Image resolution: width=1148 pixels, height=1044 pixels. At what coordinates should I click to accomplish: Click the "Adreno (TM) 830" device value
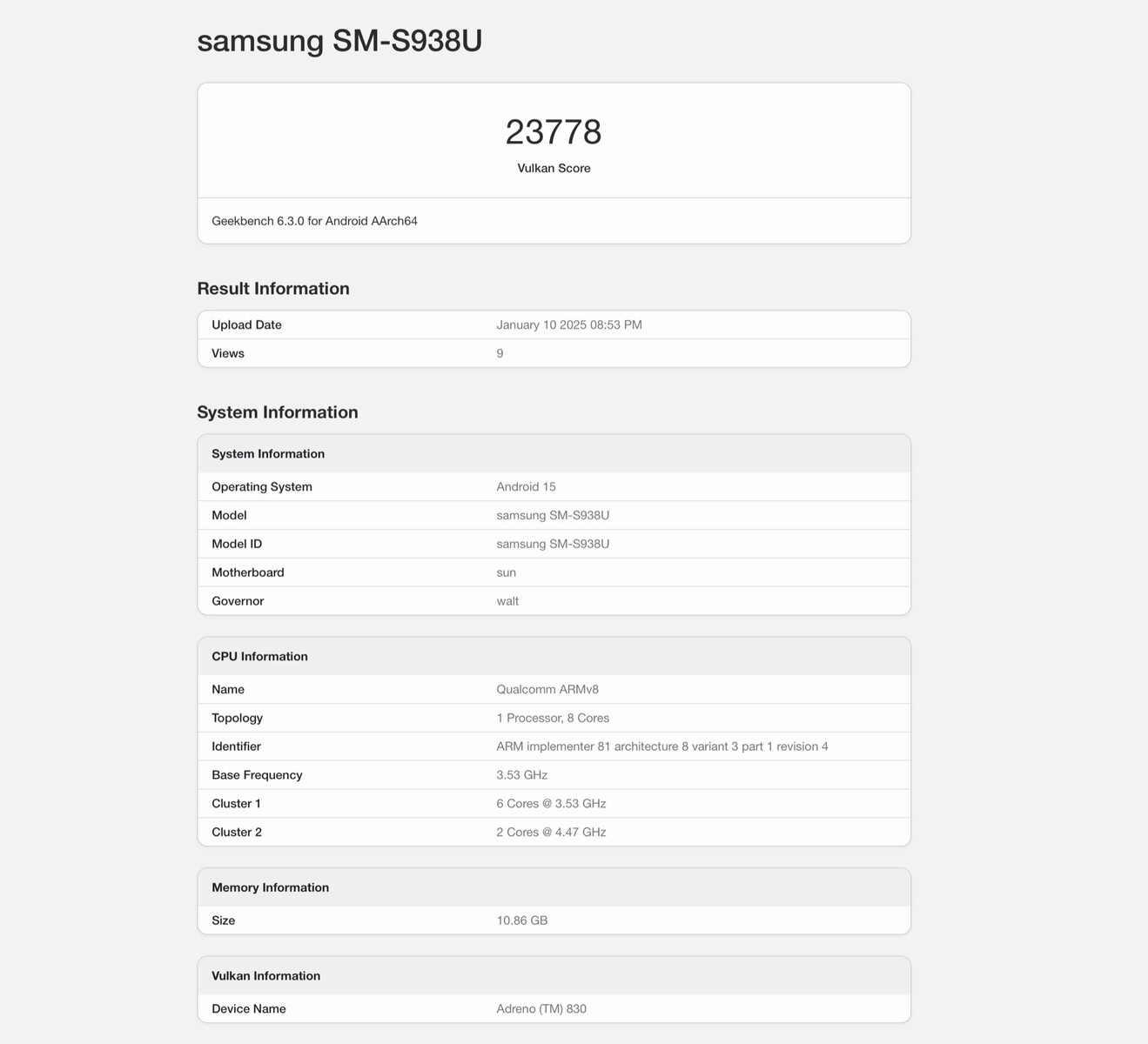(x=541, y=1009)
